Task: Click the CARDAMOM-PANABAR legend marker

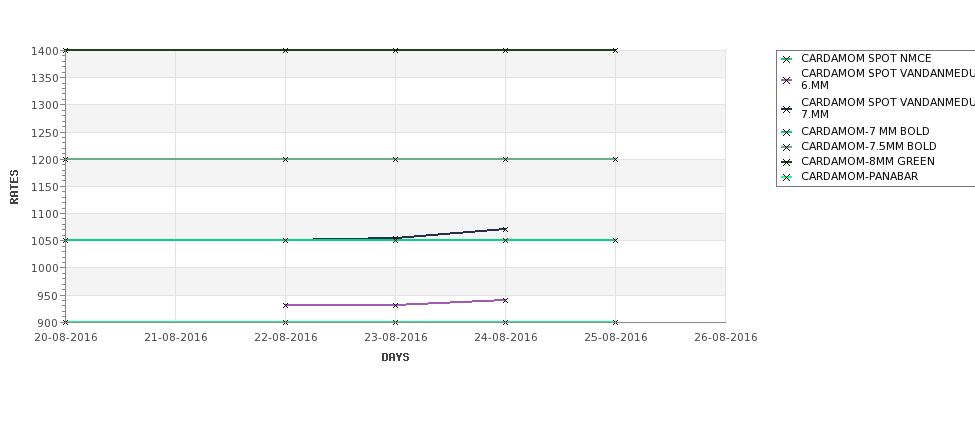Action: tap(787, 177)
